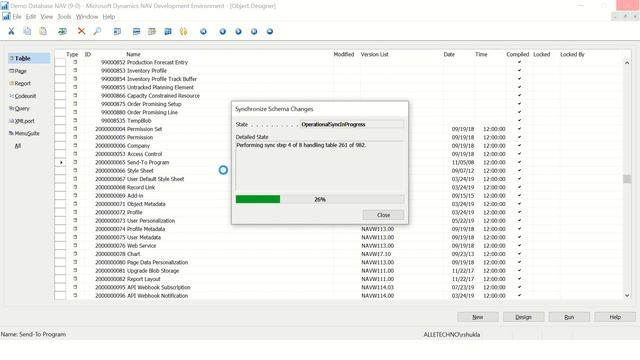Click the yellow Sort toolbar icon
This screenshot has width=640, height=360.
[183, 31]
